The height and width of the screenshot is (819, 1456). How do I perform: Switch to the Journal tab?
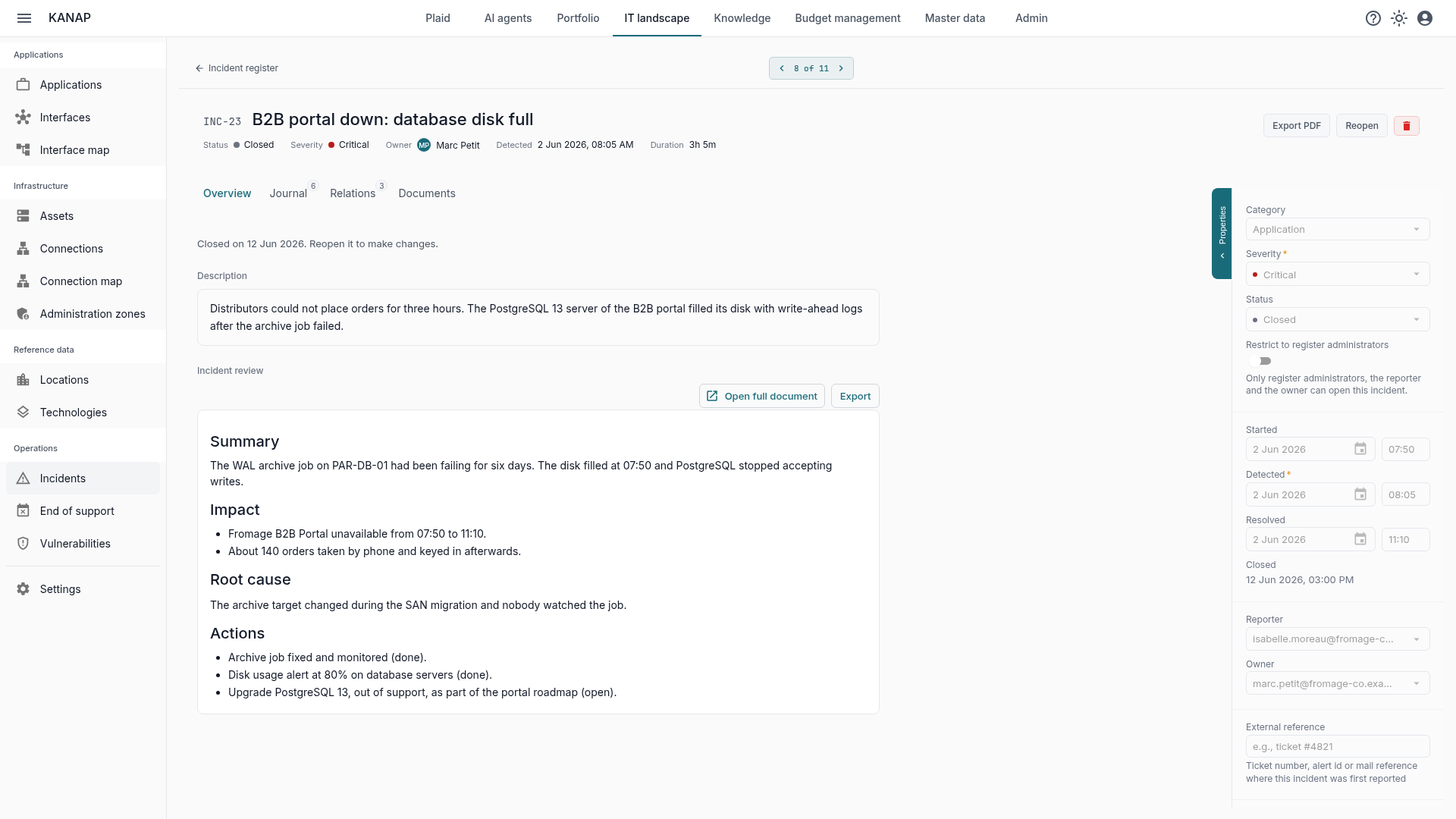point(288,193)
